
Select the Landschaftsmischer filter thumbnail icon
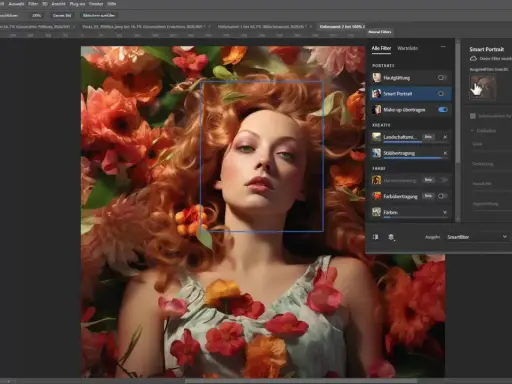pos(377,137)
